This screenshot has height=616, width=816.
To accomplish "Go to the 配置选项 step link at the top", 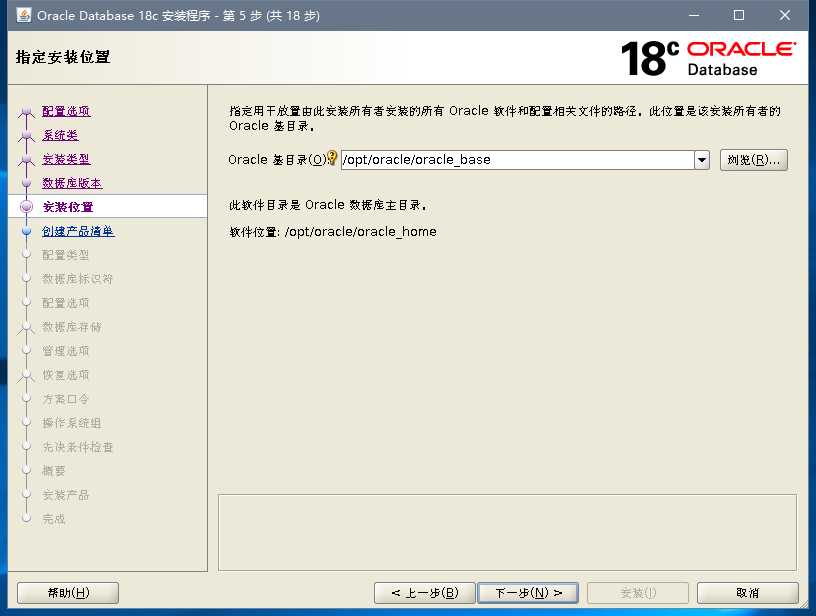I will (66, 111).
